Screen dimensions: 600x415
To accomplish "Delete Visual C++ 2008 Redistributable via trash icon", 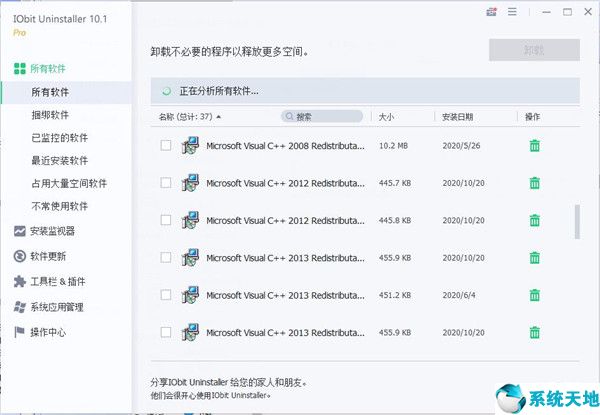I will point(535,146).
